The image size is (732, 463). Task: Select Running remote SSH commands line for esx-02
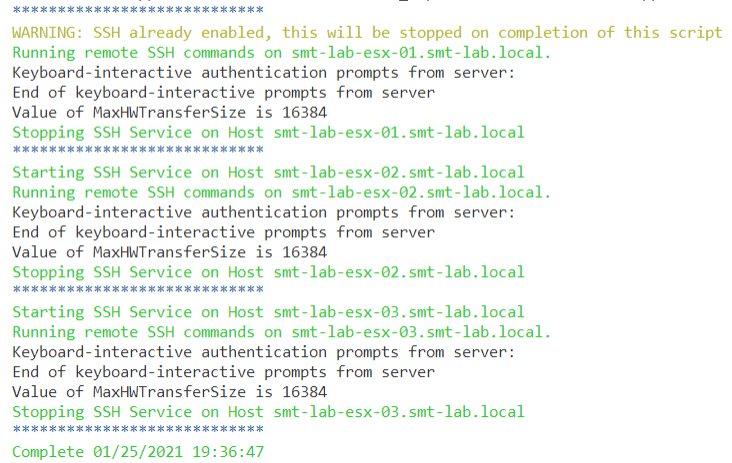coord(281,192)
